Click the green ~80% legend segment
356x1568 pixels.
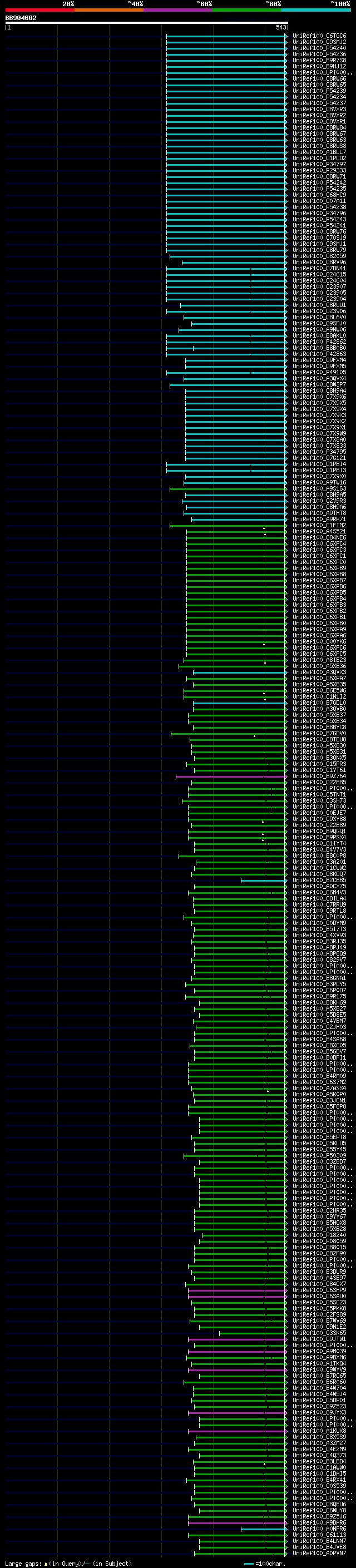pyautogui.click(x=247, y=10)
